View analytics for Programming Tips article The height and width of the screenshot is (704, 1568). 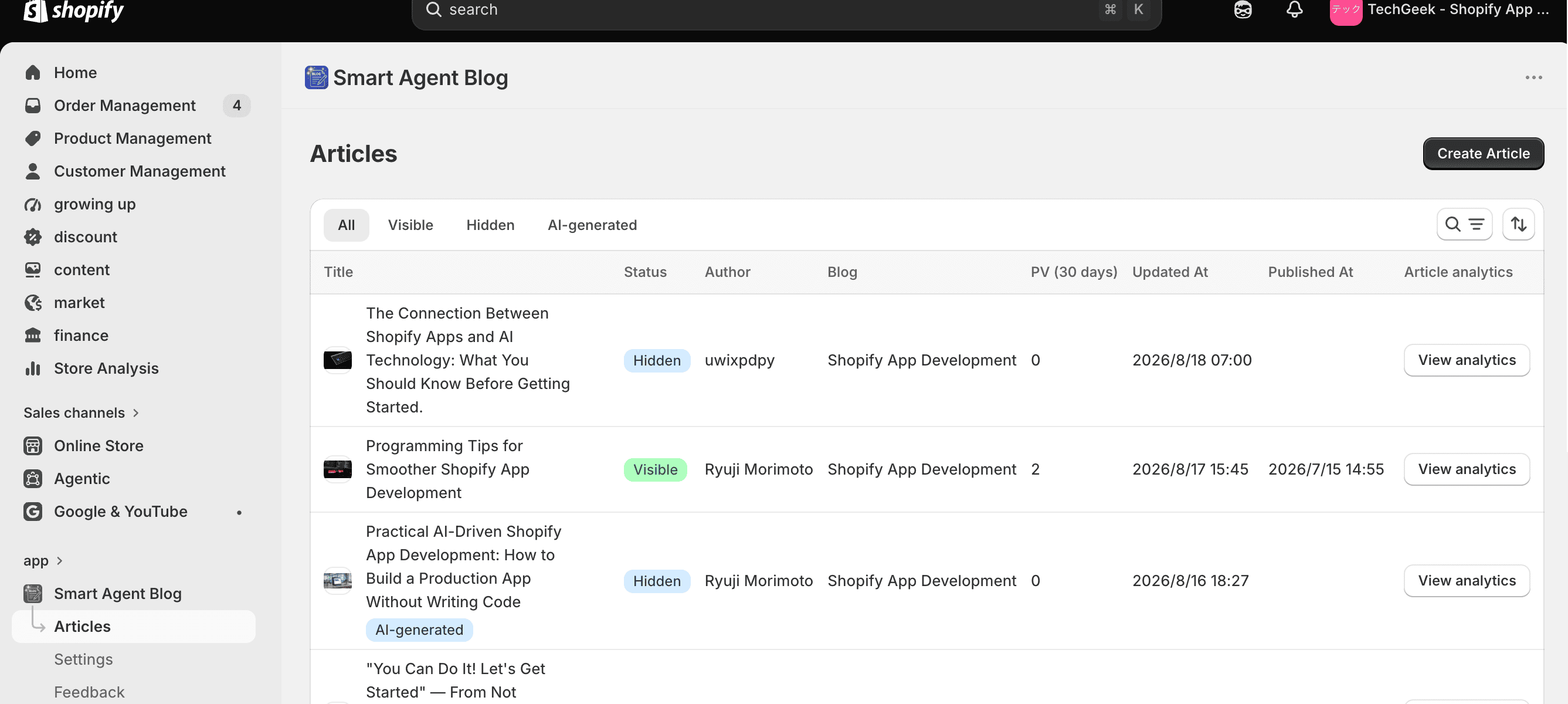1467,469
